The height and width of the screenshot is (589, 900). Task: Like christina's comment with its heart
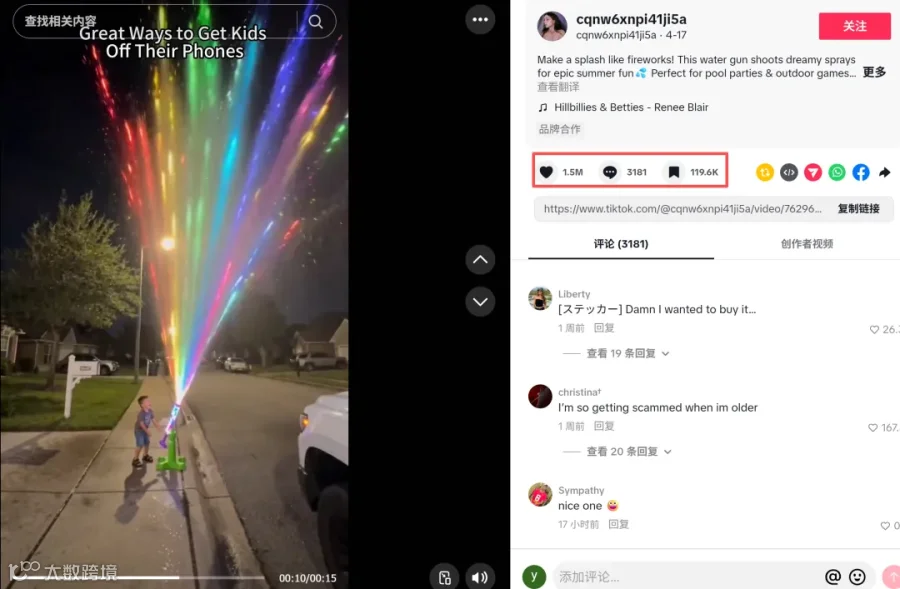tap(873, 428)
